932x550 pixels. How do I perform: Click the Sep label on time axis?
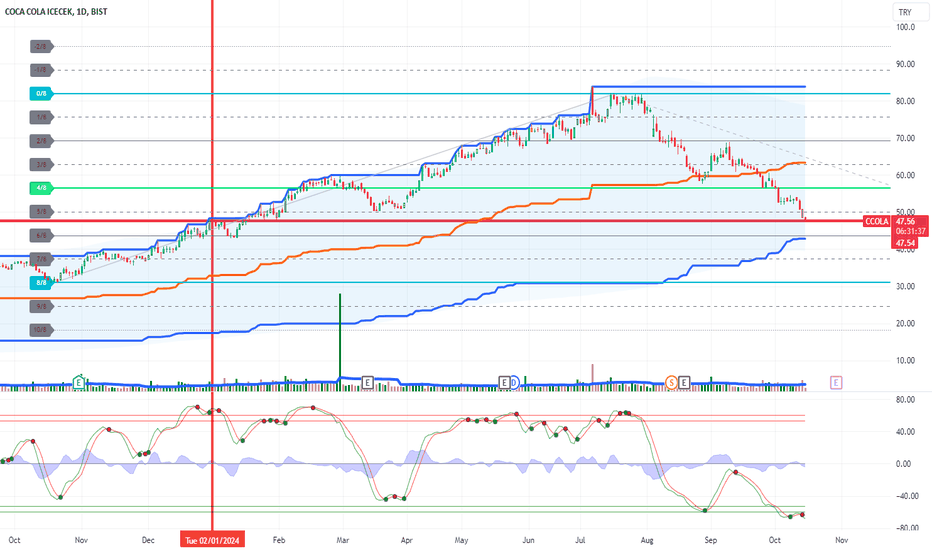711,540
